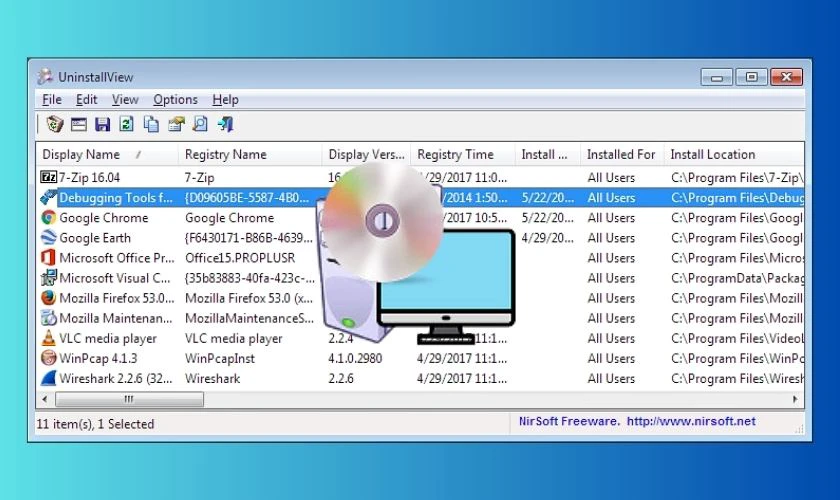Image resolution: width=840 pixels, height=500 pixels.
Task: Click registry name 'Office15.PROPLUSR'
Action: (x=240, y=258)
